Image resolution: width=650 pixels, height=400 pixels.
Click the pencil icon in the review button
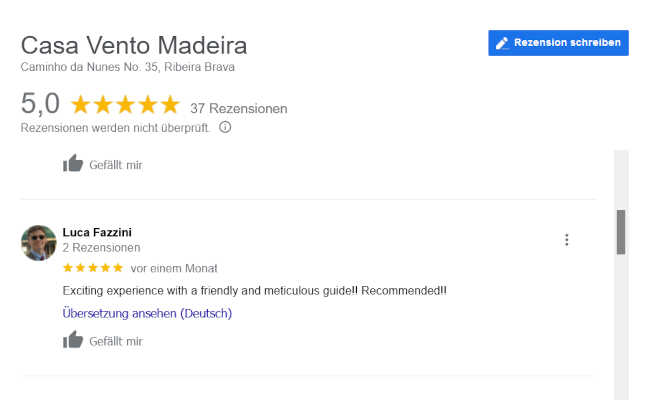point(502,43)
